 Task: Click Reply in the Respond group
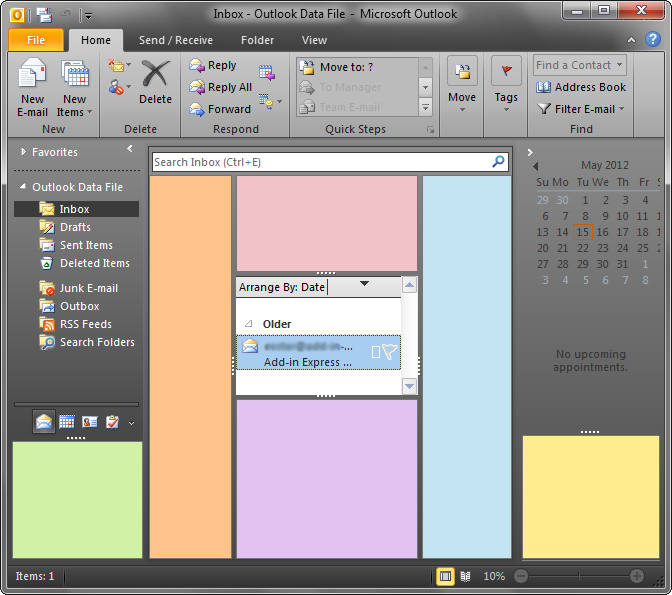(213, 65)
